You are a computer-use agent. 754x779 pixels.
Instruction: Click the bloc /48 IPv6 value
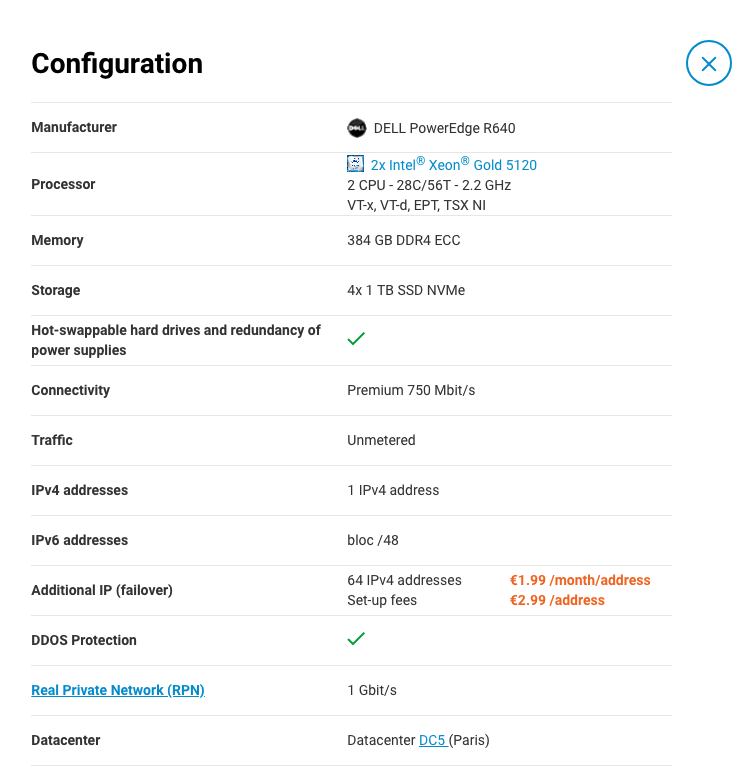pos(373,540)
